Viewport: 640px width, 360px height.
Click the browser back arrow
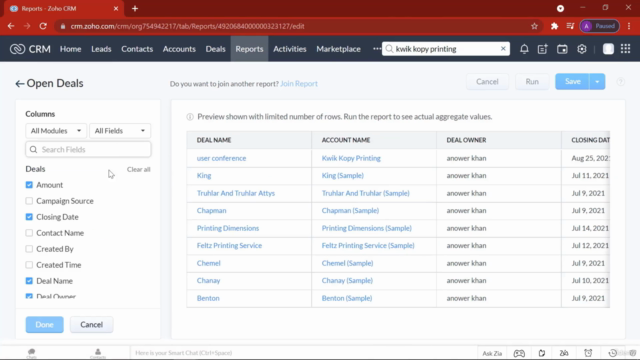11,26
